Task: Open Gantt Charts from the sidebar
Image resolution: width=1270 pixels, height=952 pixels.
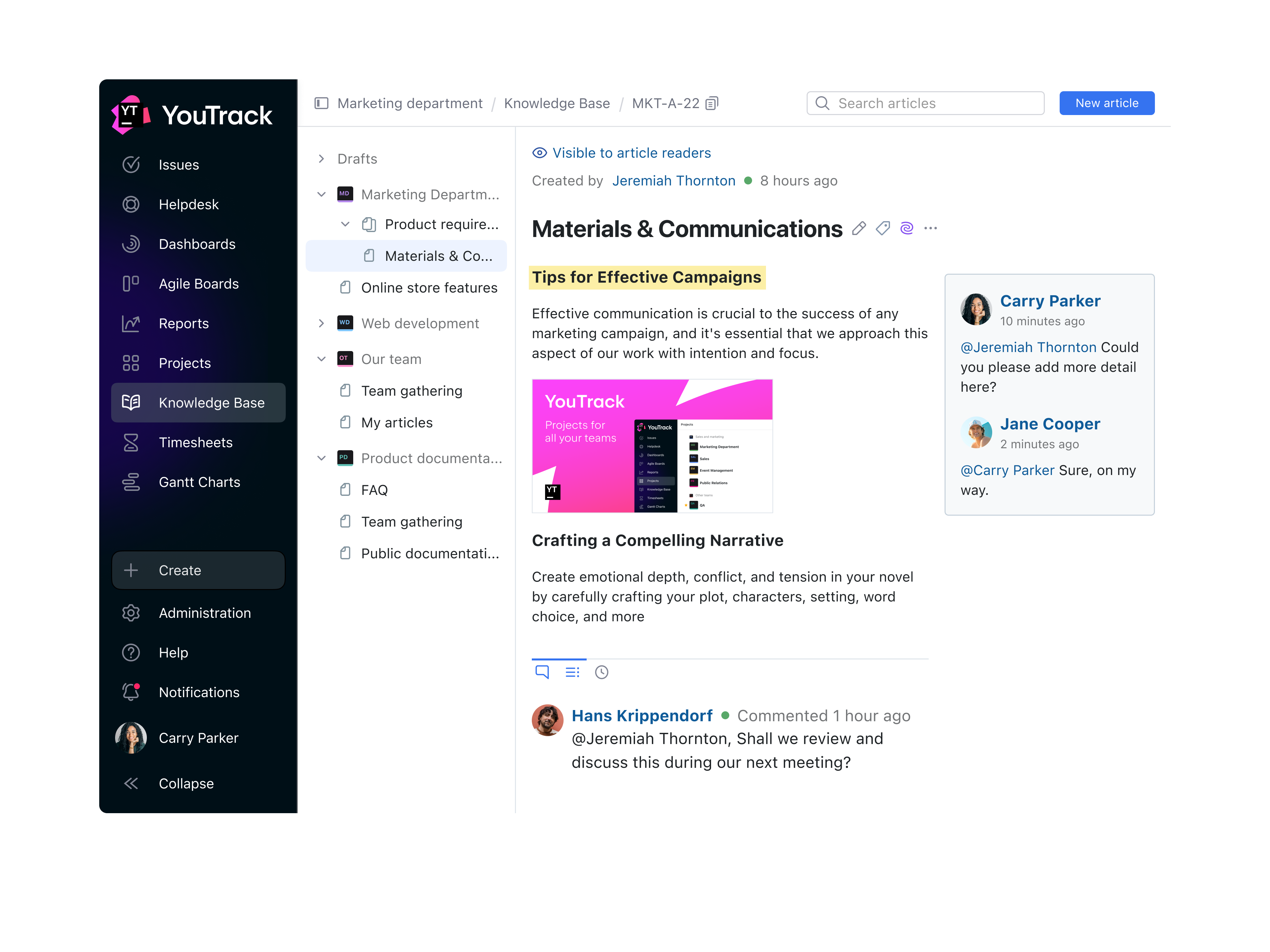Action: tap(199, 482)
